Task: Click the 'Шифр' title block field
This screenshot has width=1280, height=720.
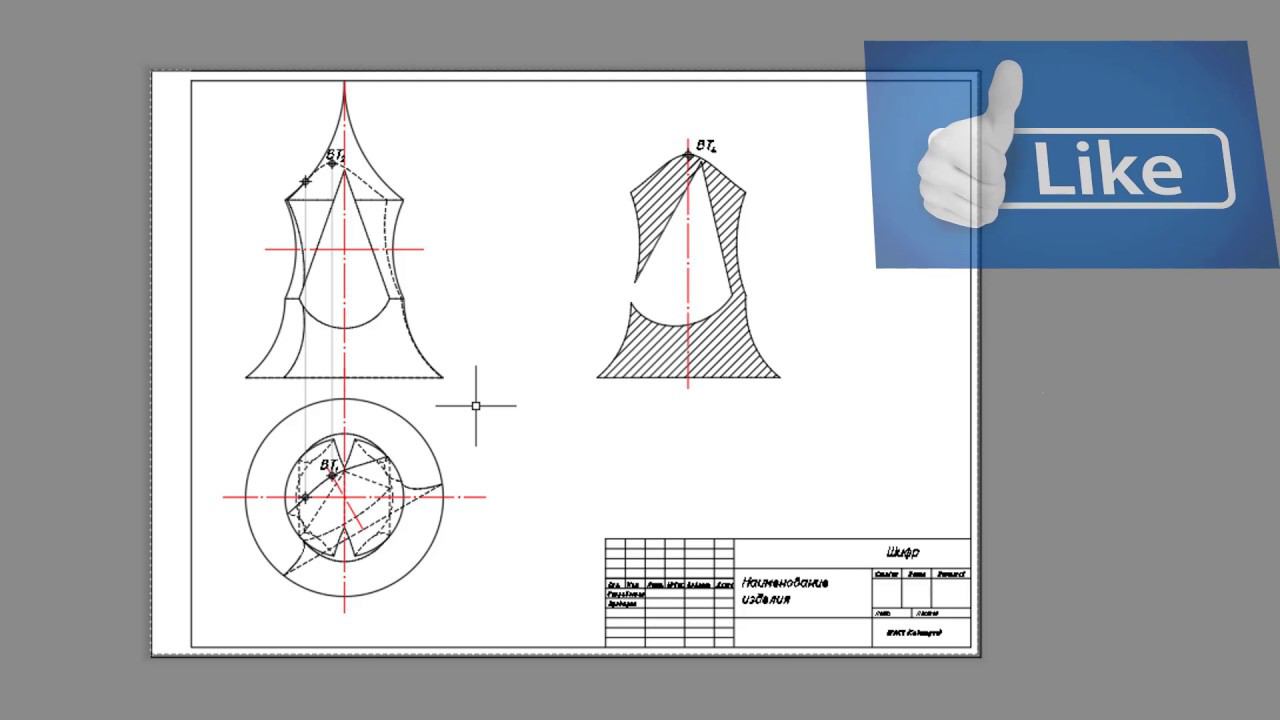Action: (903, 552)
